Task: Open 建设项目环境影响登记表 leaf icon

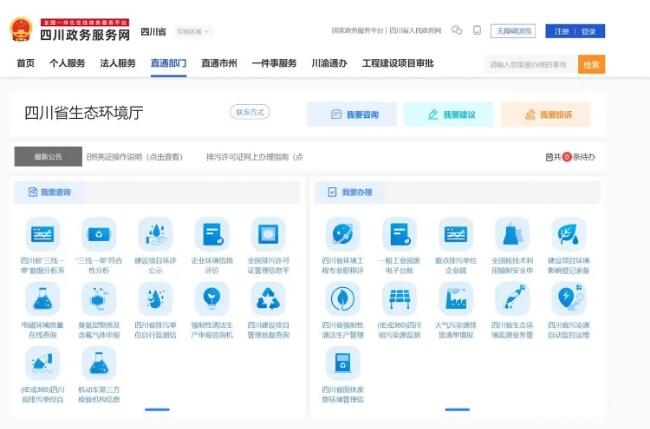Action: click(x=568, y=235)
